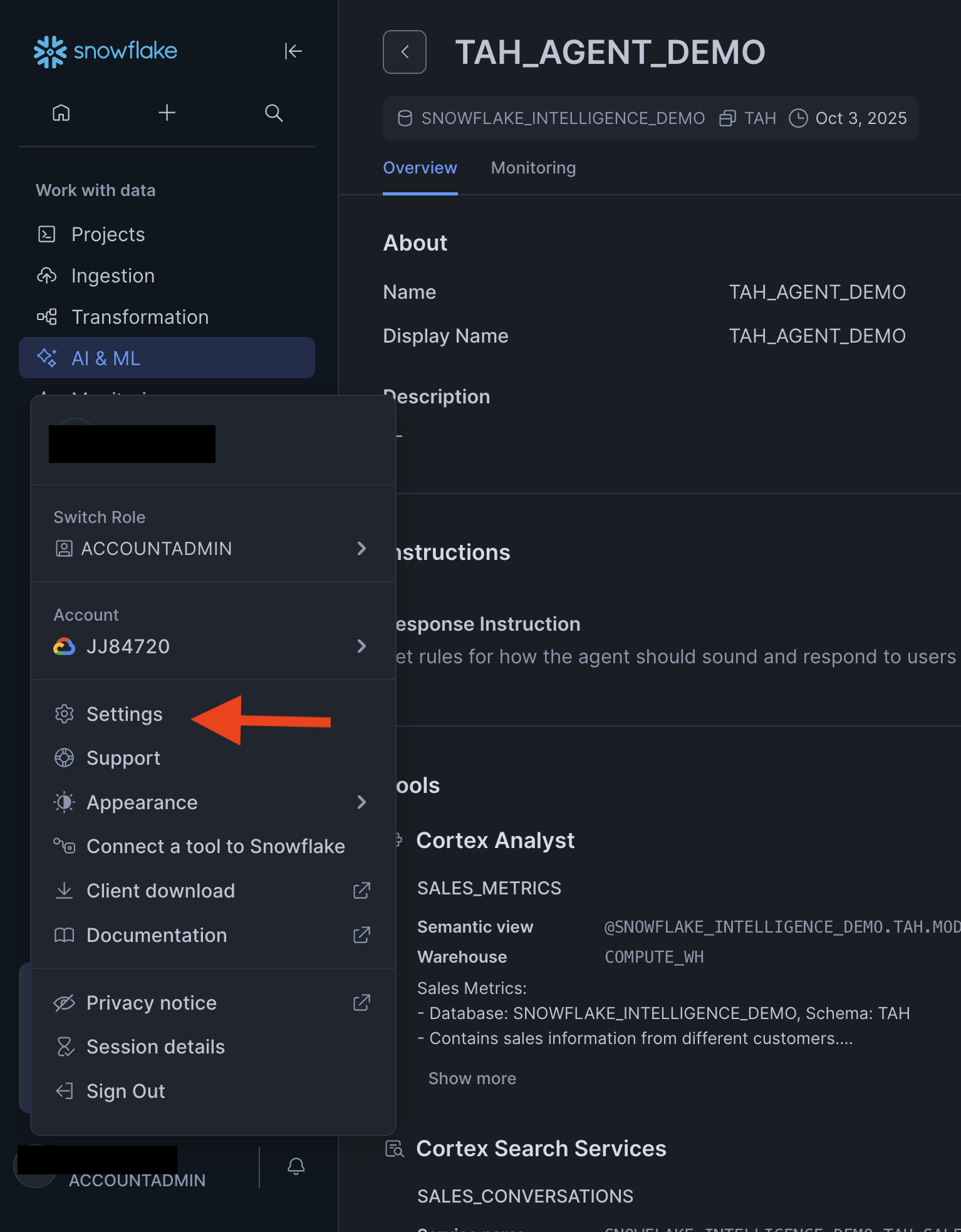Open Ingestion in the sidebar
This screenshot has width=961, height=1232.
[x=167, y=276]
